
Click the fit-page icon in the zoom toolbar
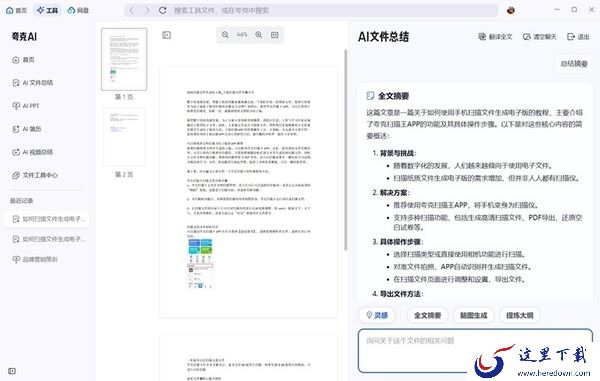coord(275,35)
